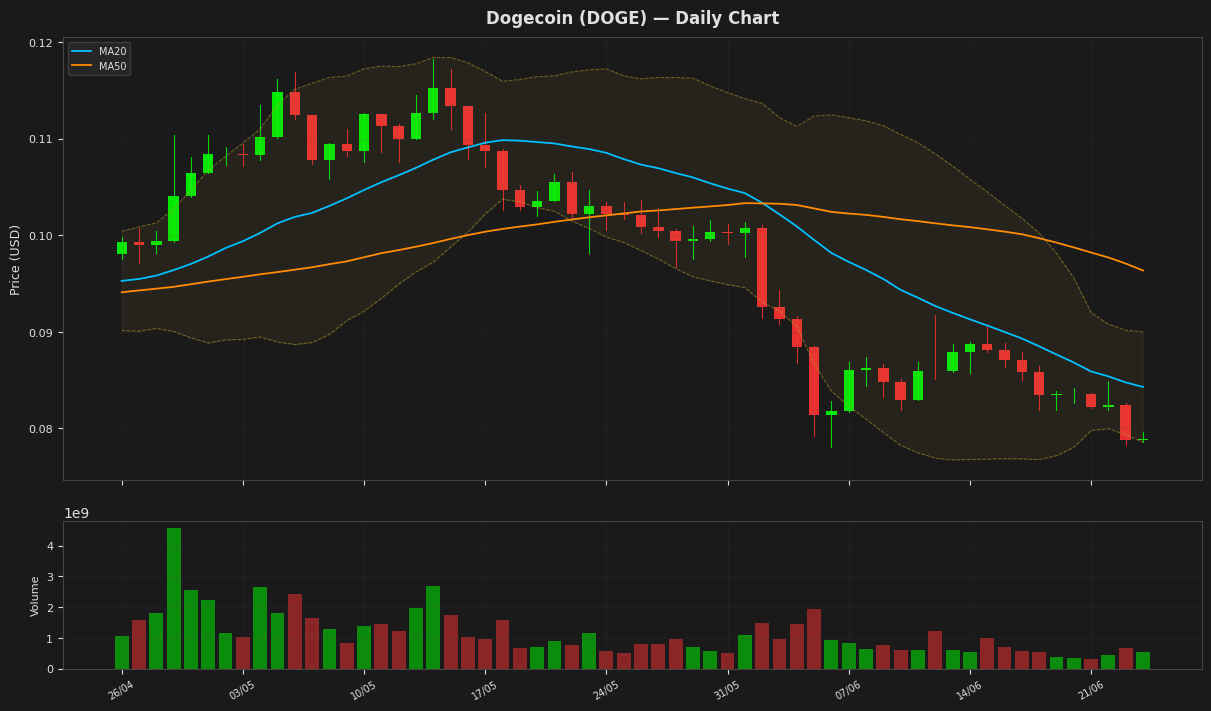Click the leftmost volume bar
1211x711 pixels.
point(122,652)
